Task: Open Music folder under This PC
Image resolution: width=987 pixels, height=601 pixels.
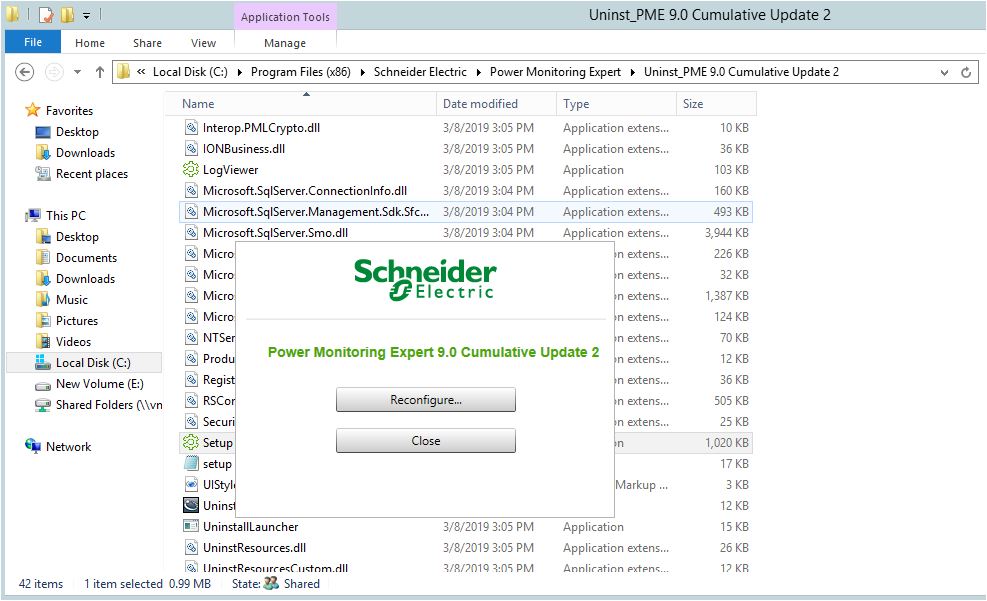Action: pos(71,300)
